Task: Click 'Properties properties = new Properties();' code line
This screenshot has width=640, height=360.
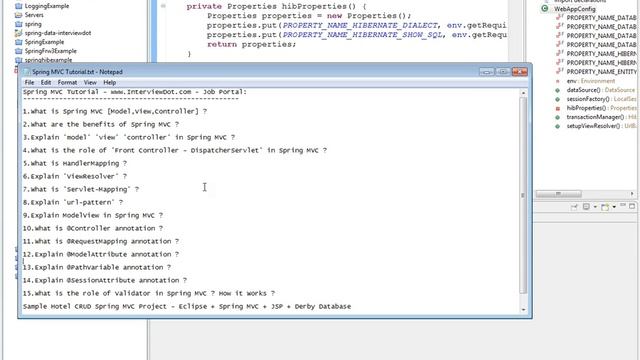Action: [x=309, y=16]
